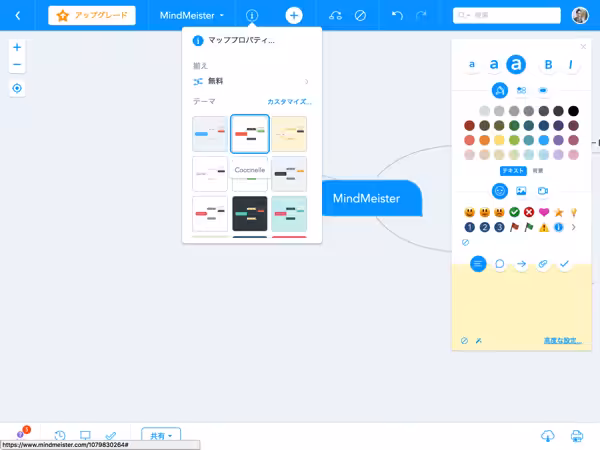
Task: Click the delete circle-slash toolbar icon
Action: pyautogui.click(x=360, y=15)
